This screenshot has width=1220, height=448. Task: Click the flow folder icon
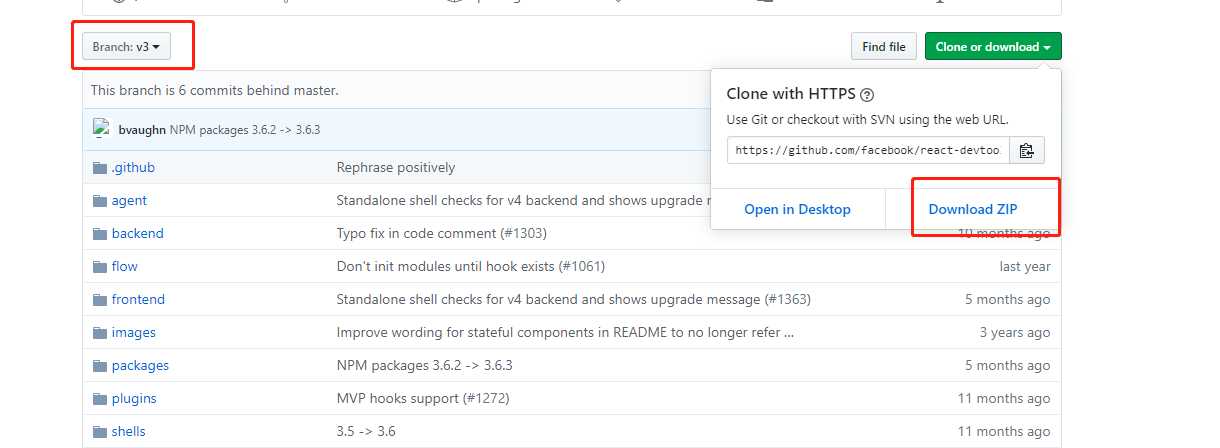(99, 267)
